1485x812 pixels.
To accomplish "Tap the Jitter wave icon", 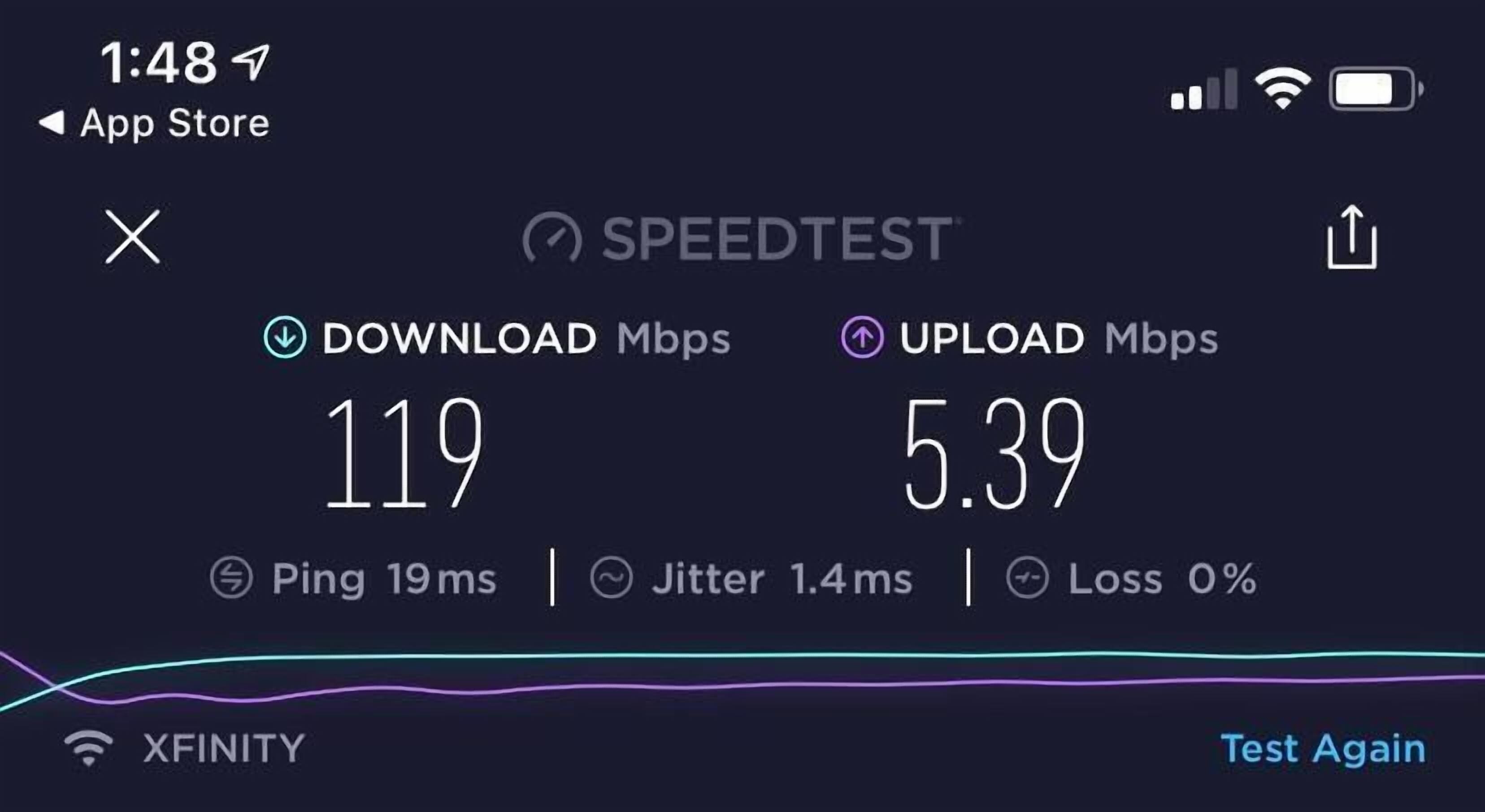I will point(611,578).
